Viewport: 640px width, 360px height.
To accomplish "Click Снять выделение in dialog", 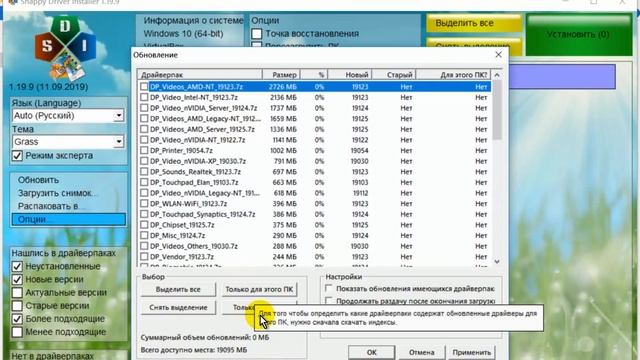I will tap(178, 307).
